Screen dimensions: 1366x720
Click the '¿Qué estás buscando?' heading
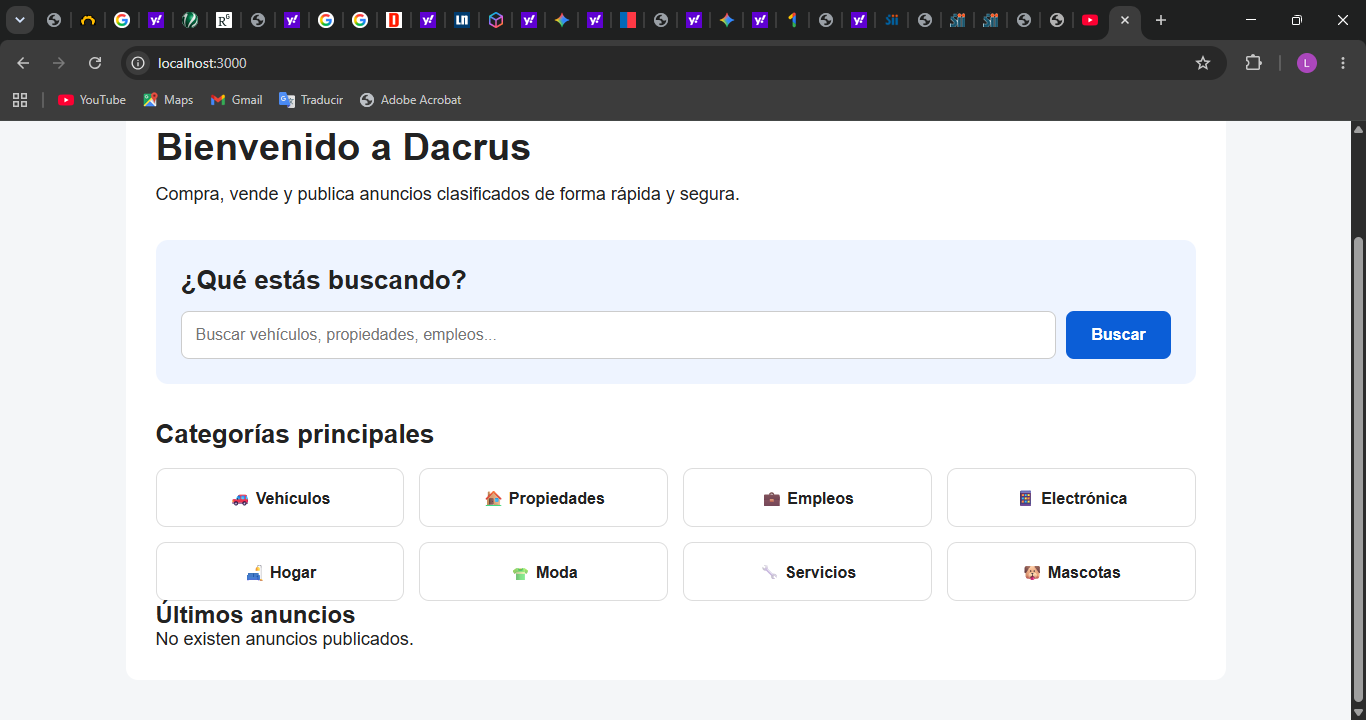[x=324, y=280]
